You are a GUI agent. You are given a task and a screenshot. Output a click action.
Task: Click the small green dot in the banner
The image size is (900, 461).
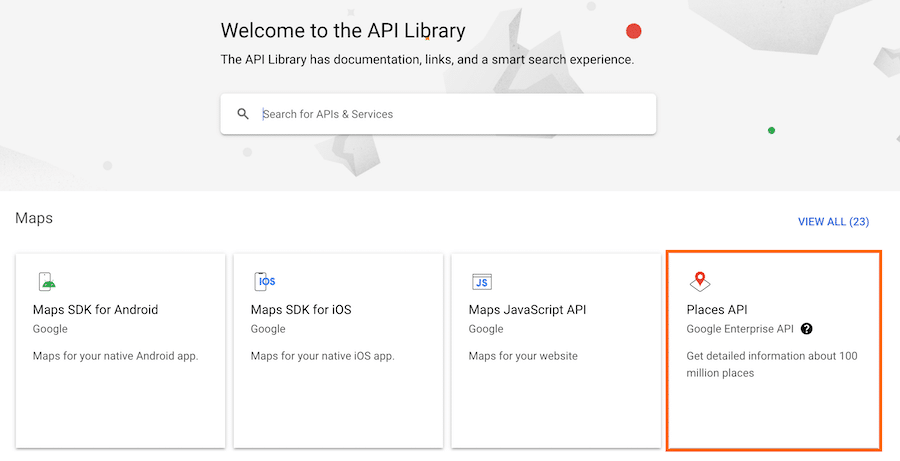pyautogui.click(x=771, y=130)
